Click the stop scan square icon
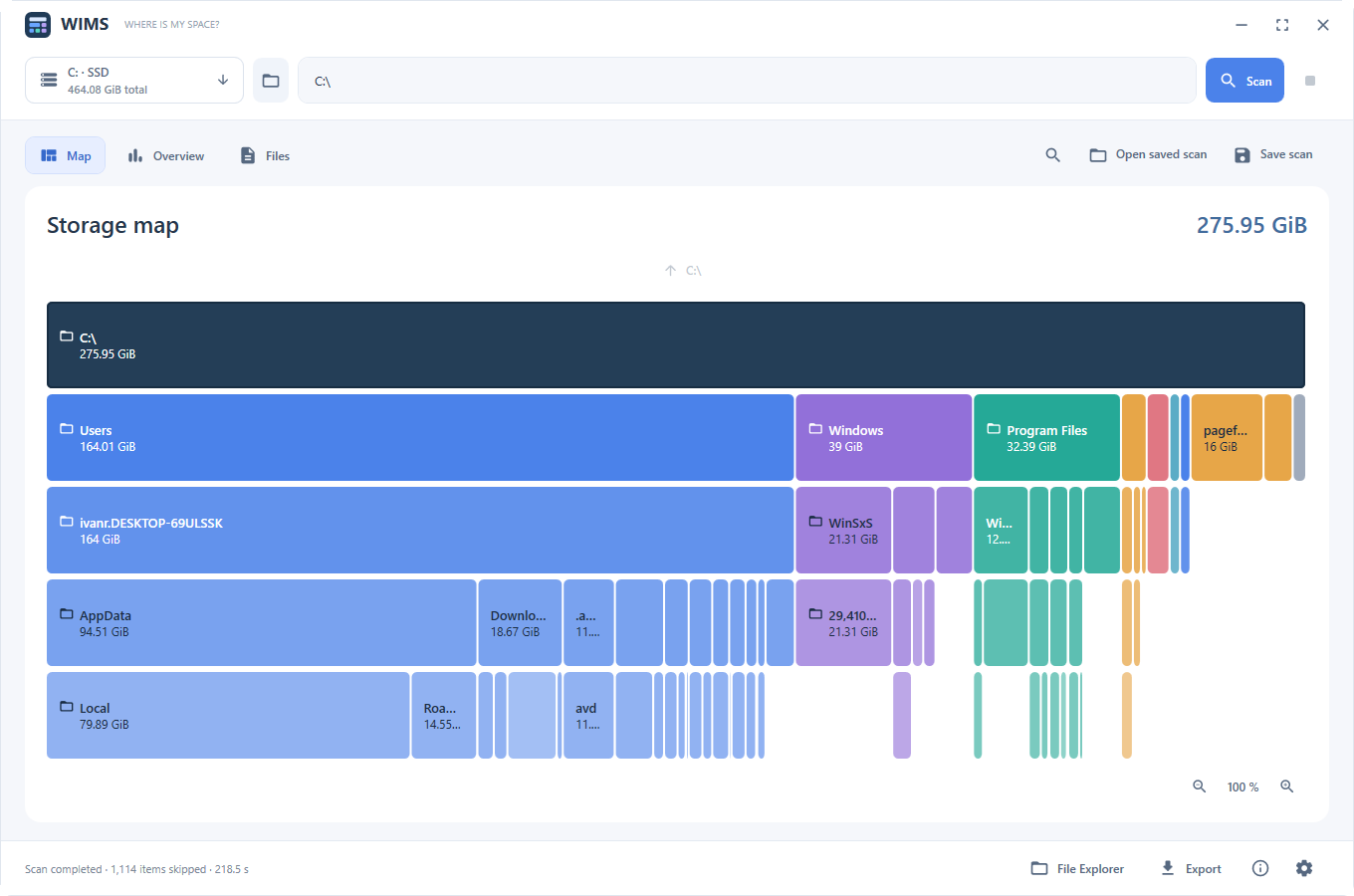The width and height of the screenshot is (1354, 896). (x=1310, y=81)
